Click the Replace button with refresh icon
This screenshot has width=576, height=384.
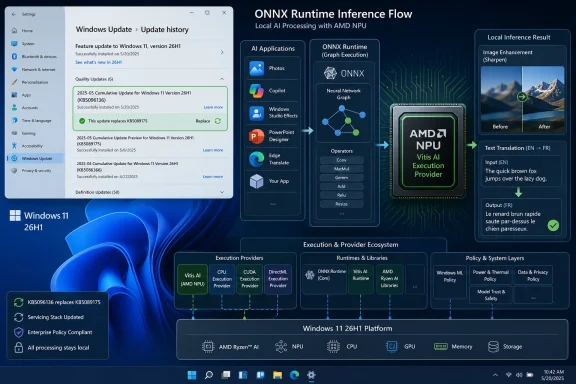tap(208, 121)
